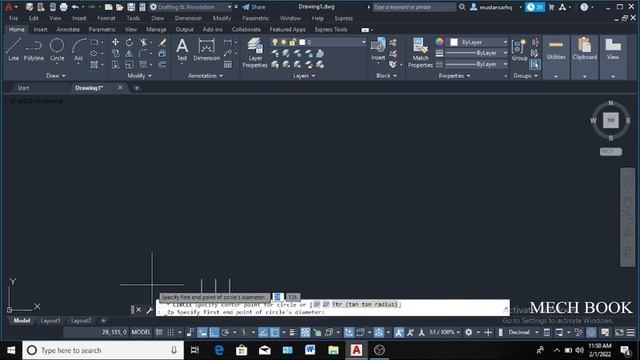Open Layer Properties manager

(x=255, y=53)
